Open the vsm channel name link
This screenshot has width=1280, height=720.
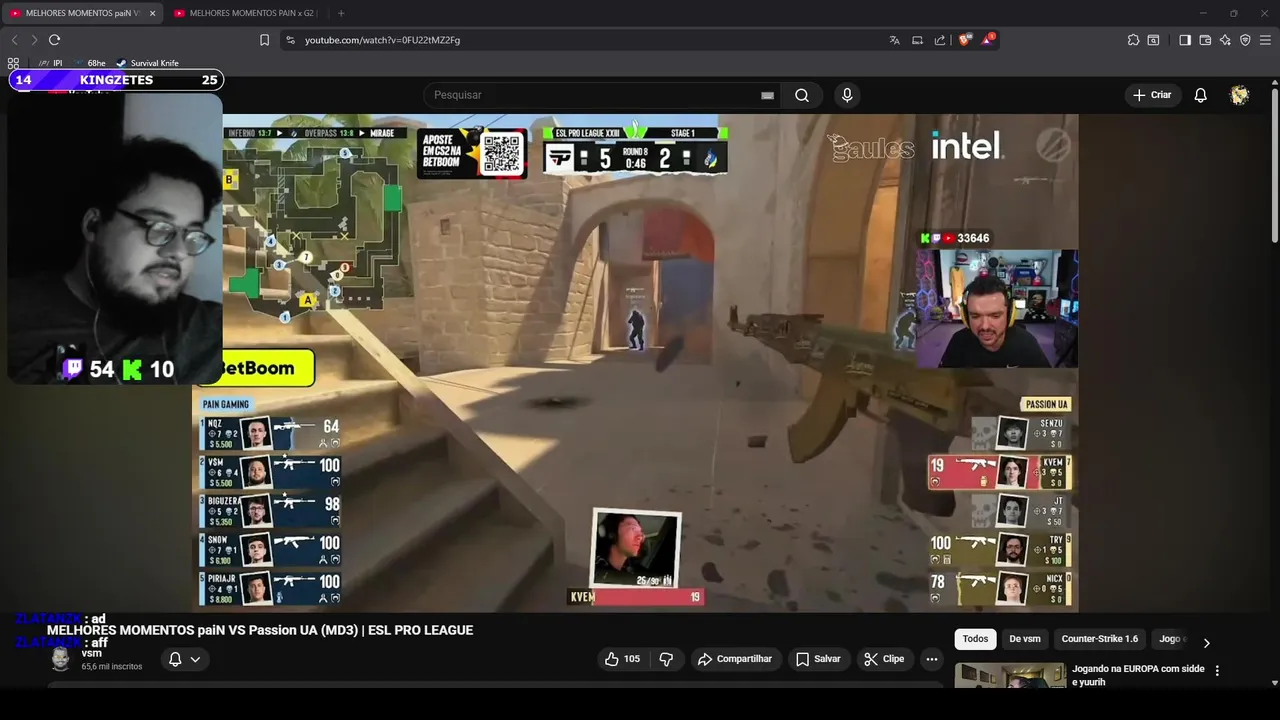(91, 653)
